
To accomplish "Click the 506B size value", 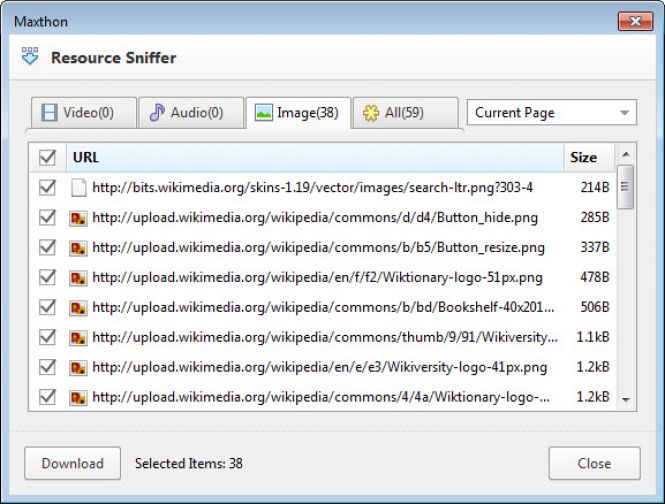I will point(595,308).
